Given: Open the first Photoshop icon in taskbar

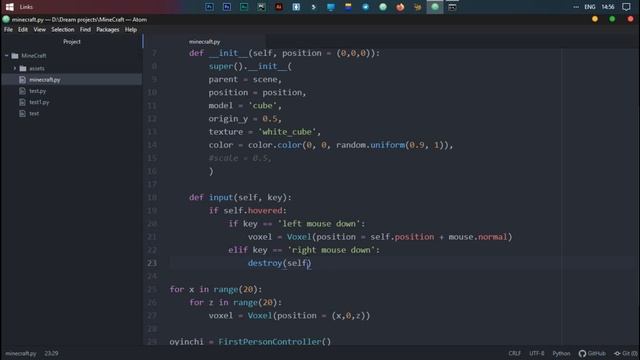Looking at the screenshot, I should tap(209, 7).
